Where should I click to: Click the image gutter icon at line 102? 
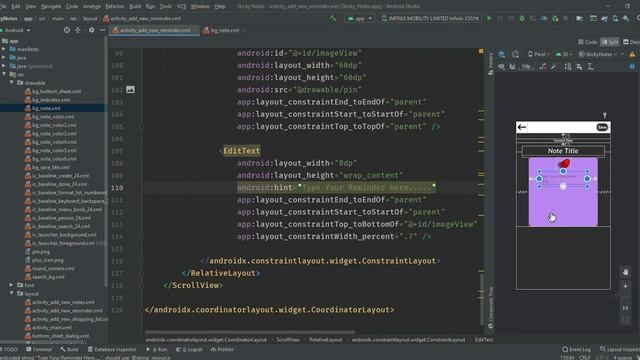click(x=130, y=89)
